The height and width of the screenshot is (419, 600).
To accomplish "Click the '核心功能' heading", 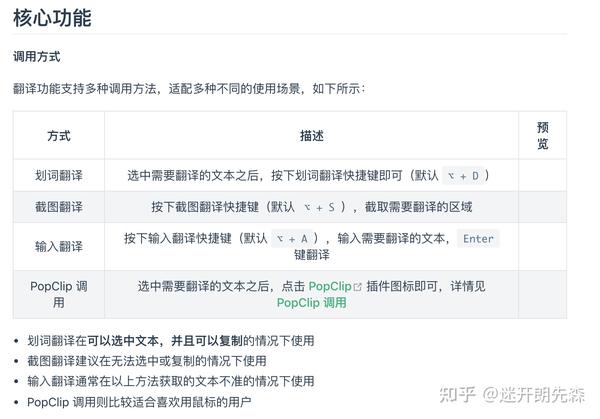I will point(52,18).
